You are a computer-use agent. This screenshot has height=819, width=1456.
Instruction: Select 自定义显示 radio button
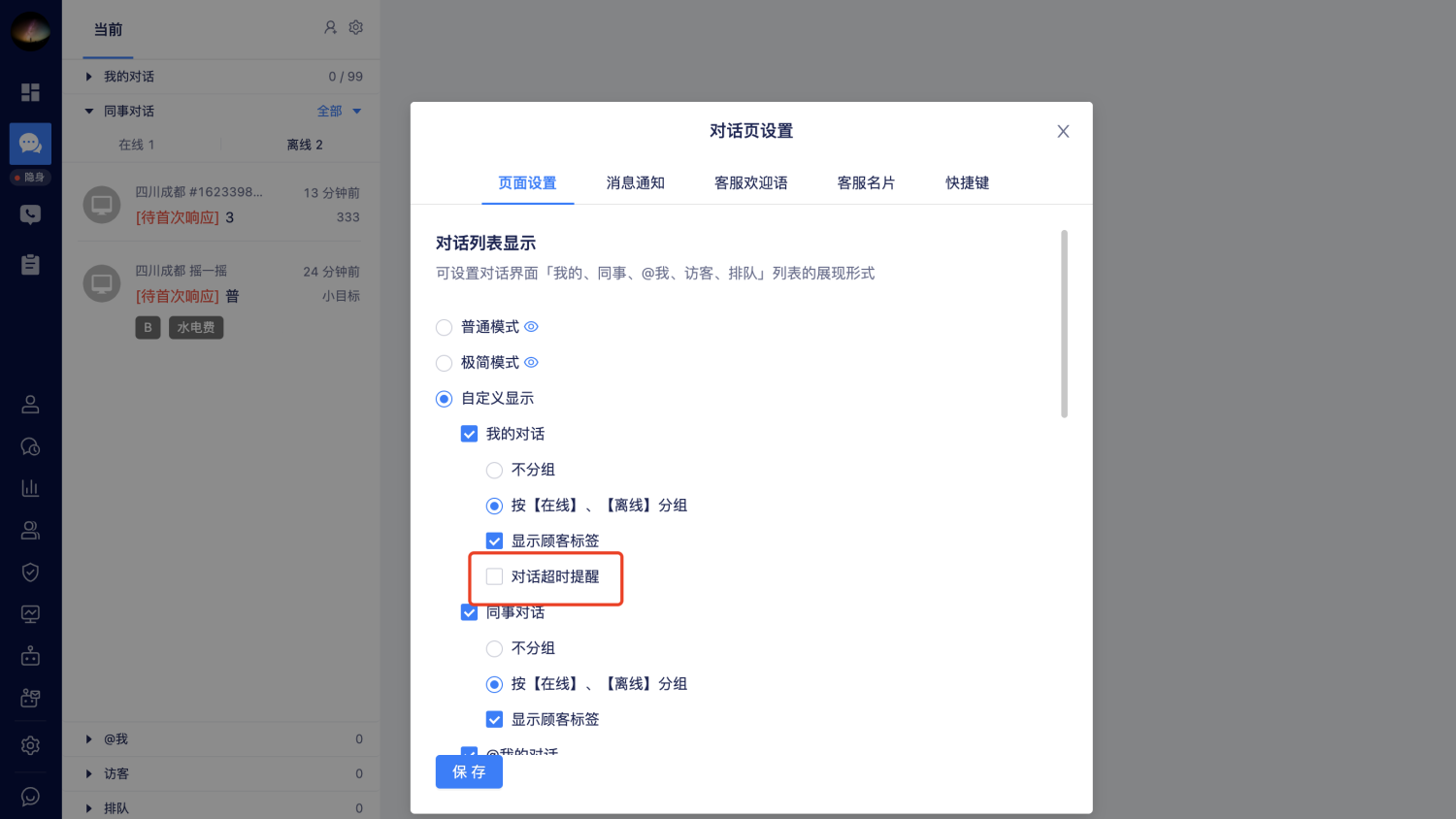click(x=445, y=399)
